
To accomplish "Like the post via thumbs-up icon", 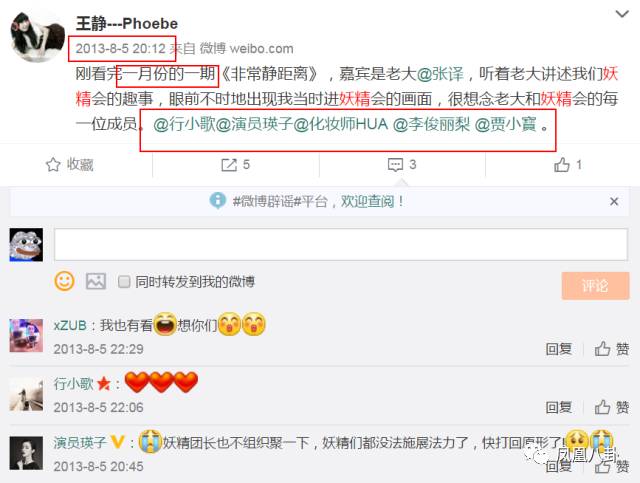I will tap(562, 165).
